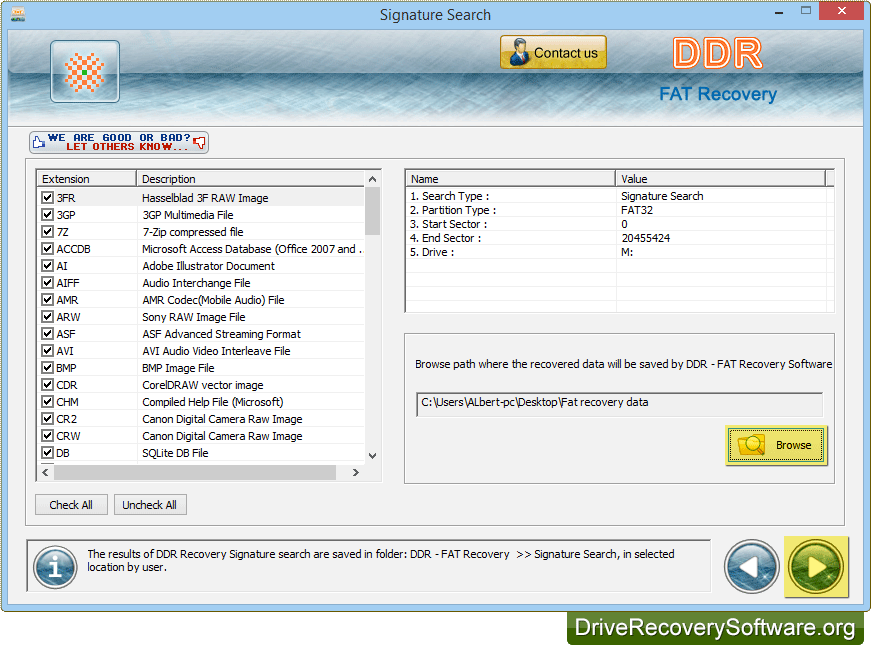Image resolution: width=871 pixels, height=645 pixels.
Task: Click the Contact us person icon
Action: (x=518, y=51)
